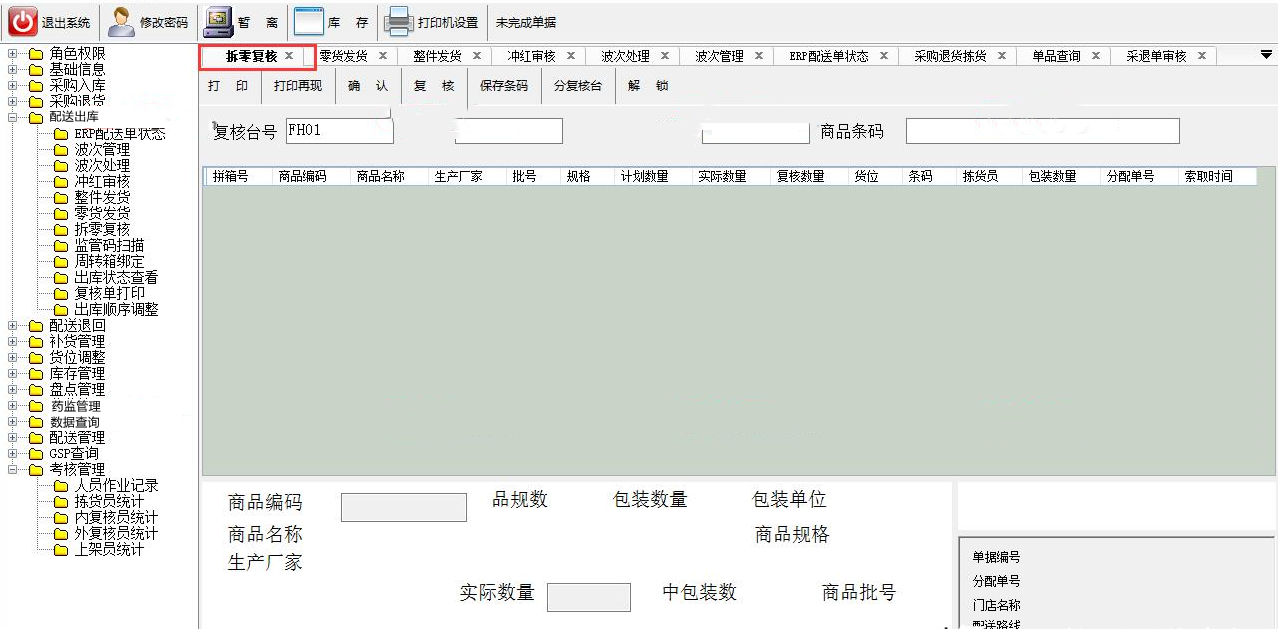Click 未完成单据 in the top toolbar
The width and height of the screenshot is (1278, 629).
point(526,22)
